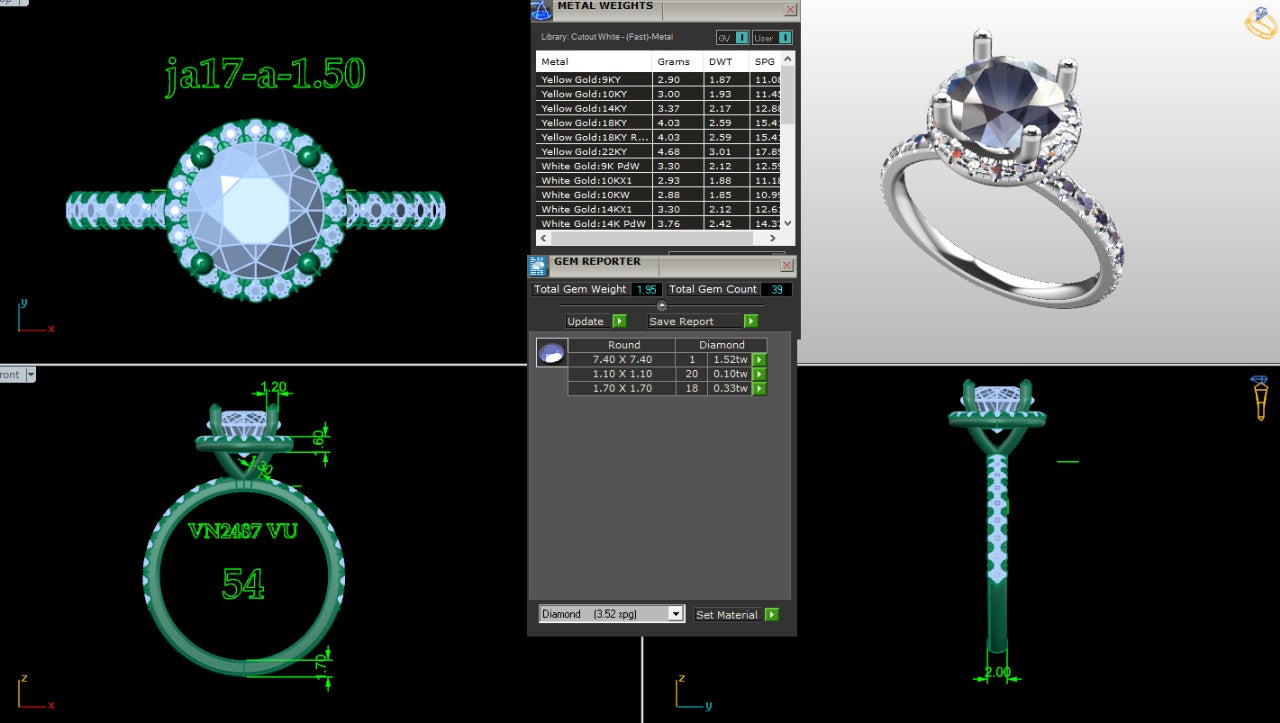This screenshot has height=723, width=1280.
Task: Click the Total Gem Count value 39
Action: [776, 289]
